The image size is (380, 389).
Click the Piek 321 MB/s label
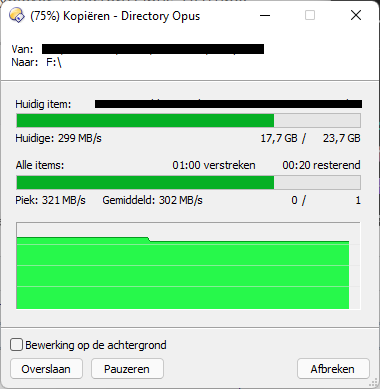(x=50, y=200)
